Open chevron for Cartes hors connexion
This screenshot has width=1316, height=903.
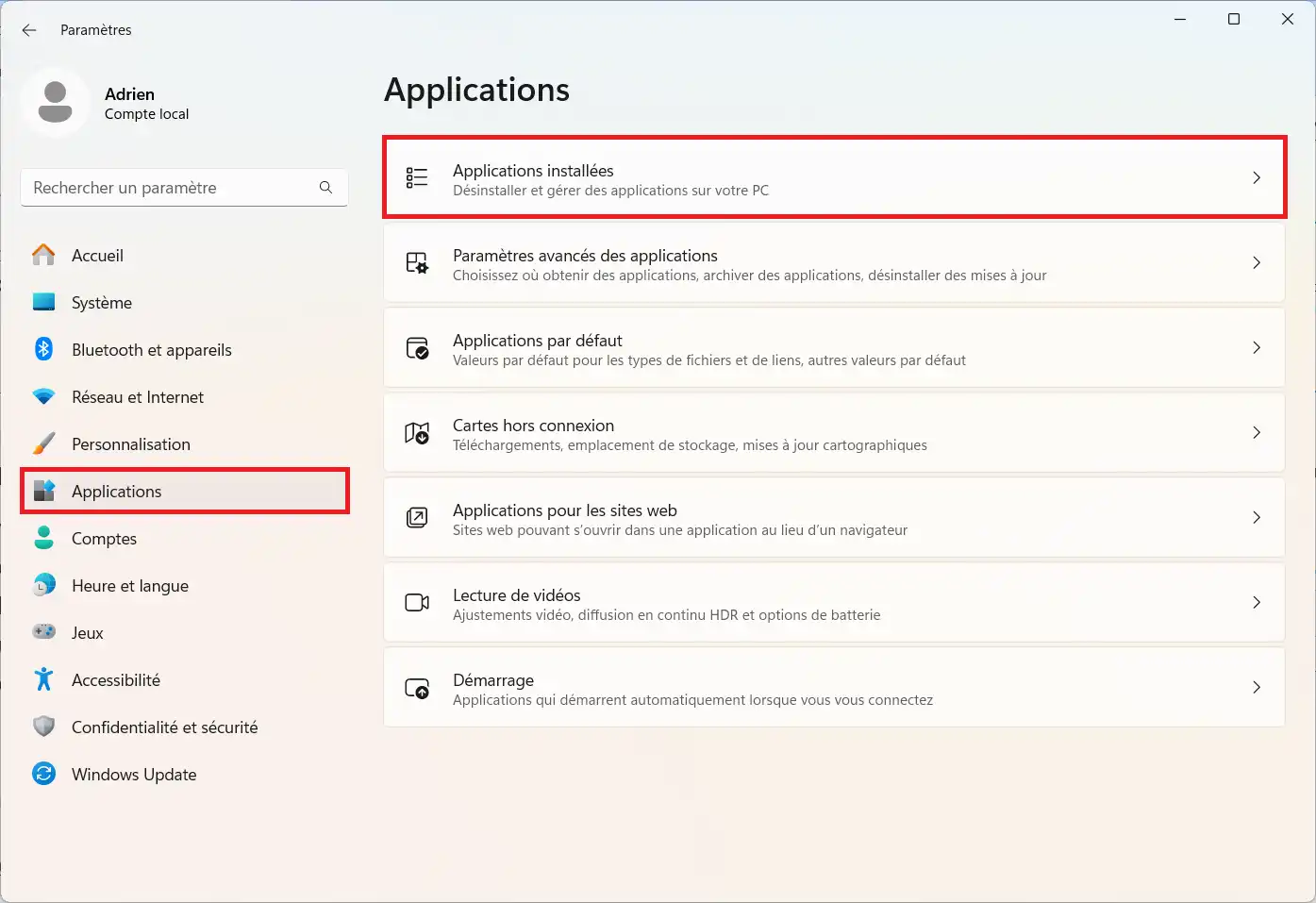tap(1257, 432)
